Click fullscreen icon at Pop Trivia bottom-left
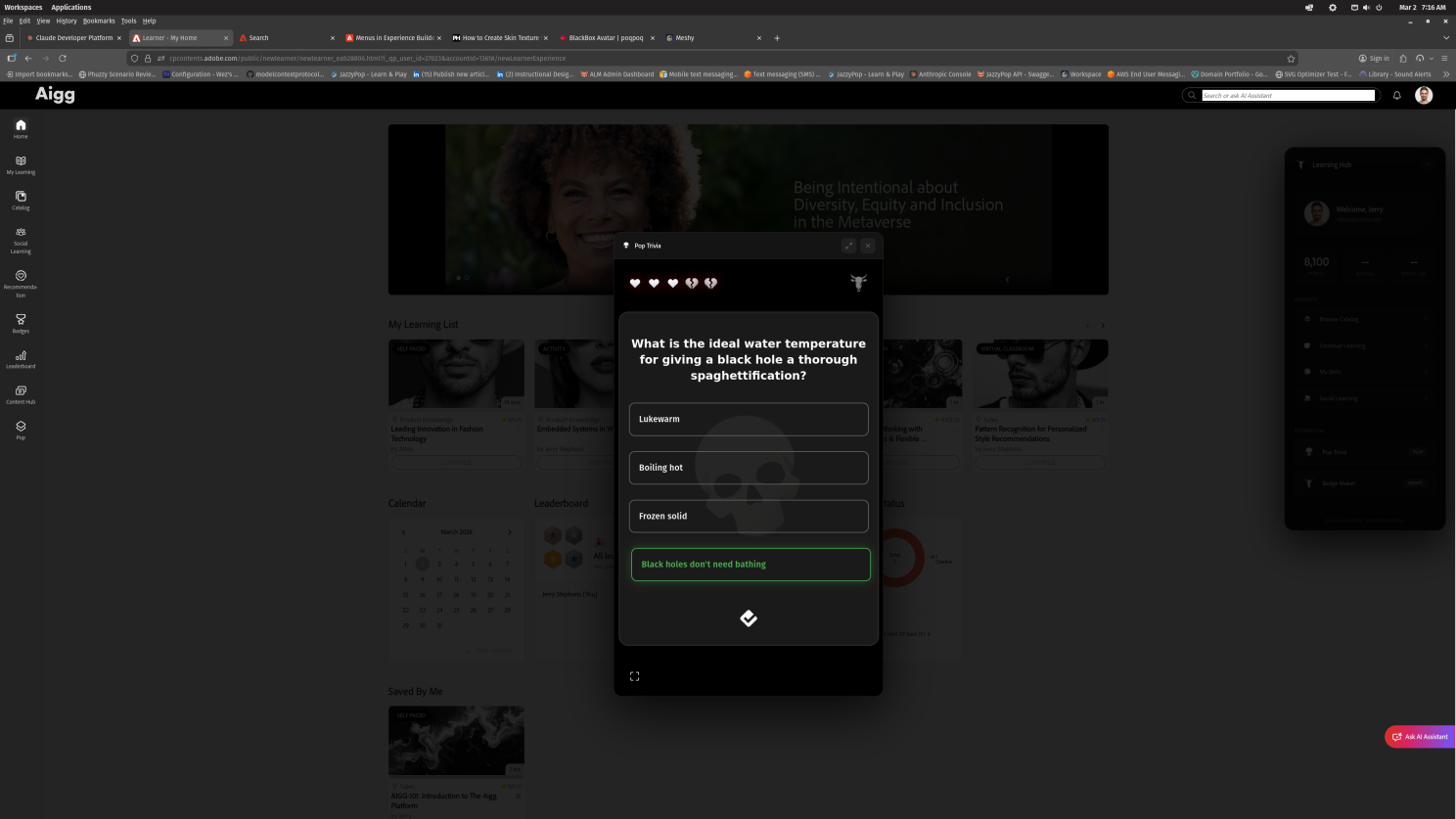Screen dimensions: 1456x819 (634, 676)
